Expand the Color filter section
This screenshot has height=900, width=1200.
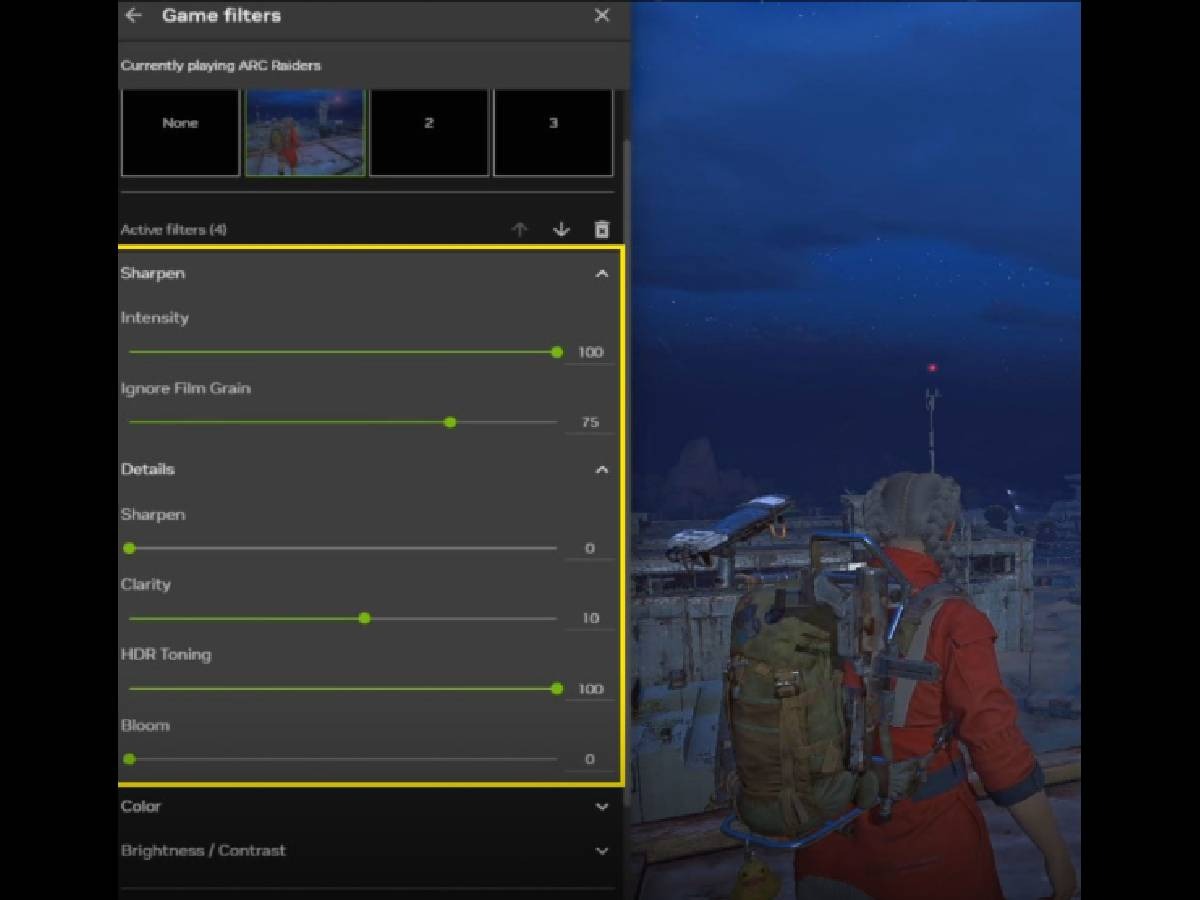coord(601,807)
